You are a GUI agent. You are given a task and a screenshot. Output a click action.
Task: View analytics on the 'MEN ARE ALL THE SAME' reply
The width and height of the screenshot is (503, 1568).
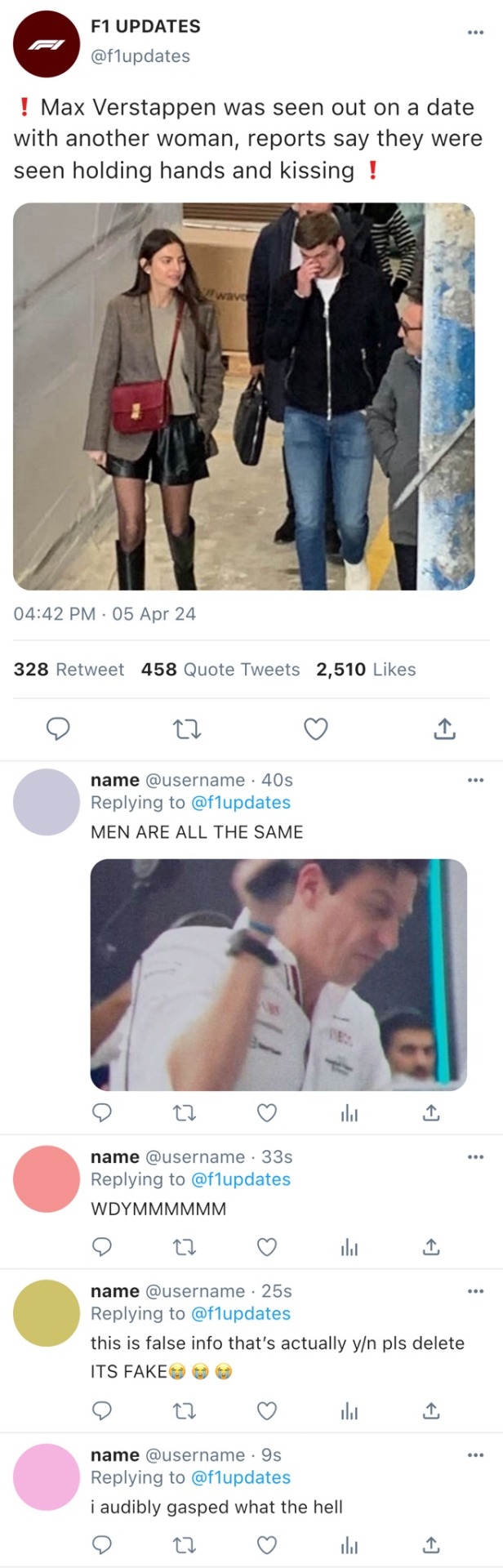[x=349, y=1112]
